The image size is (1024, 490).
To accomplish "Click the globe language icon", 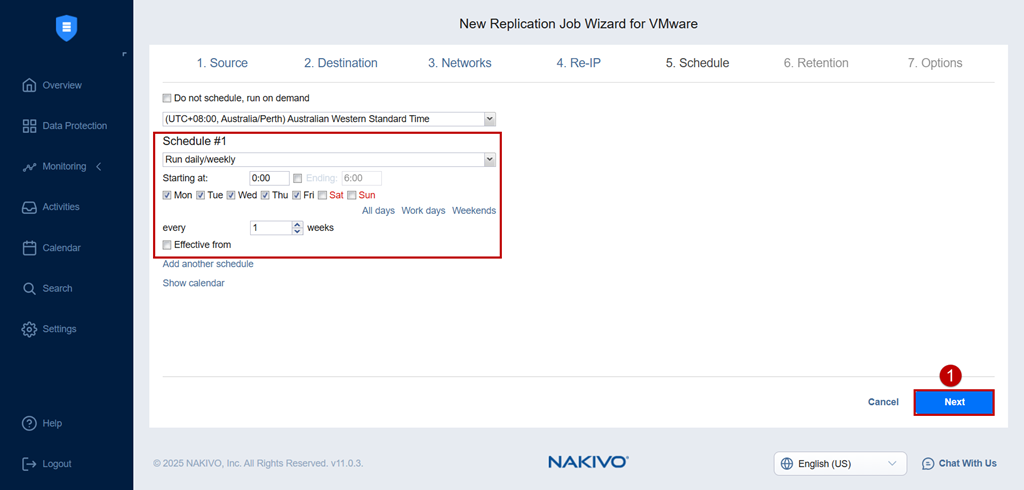I will [787, 464].
